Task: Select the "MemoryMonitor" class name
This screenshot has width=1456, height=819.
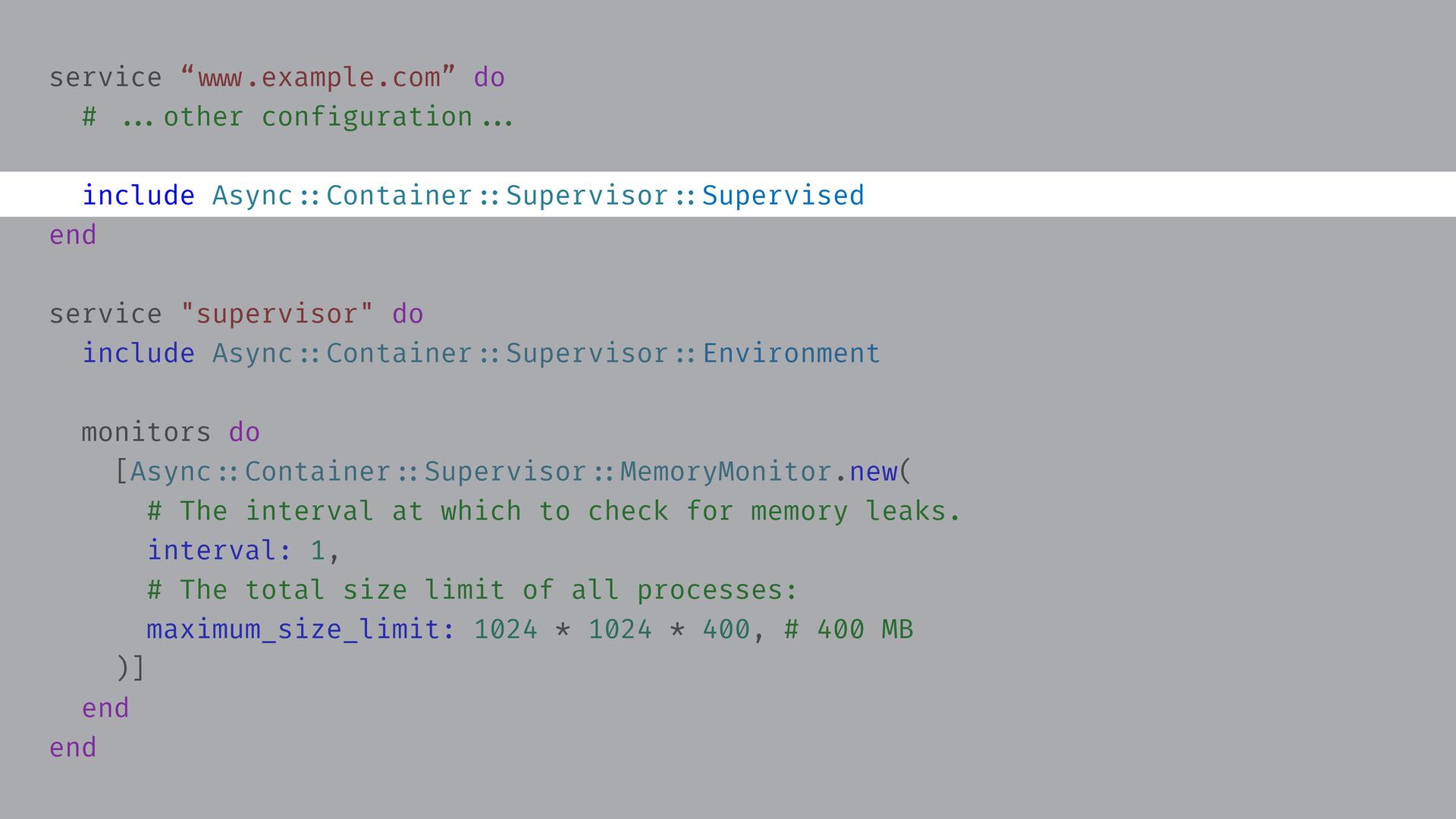Action: click(726, 472)
